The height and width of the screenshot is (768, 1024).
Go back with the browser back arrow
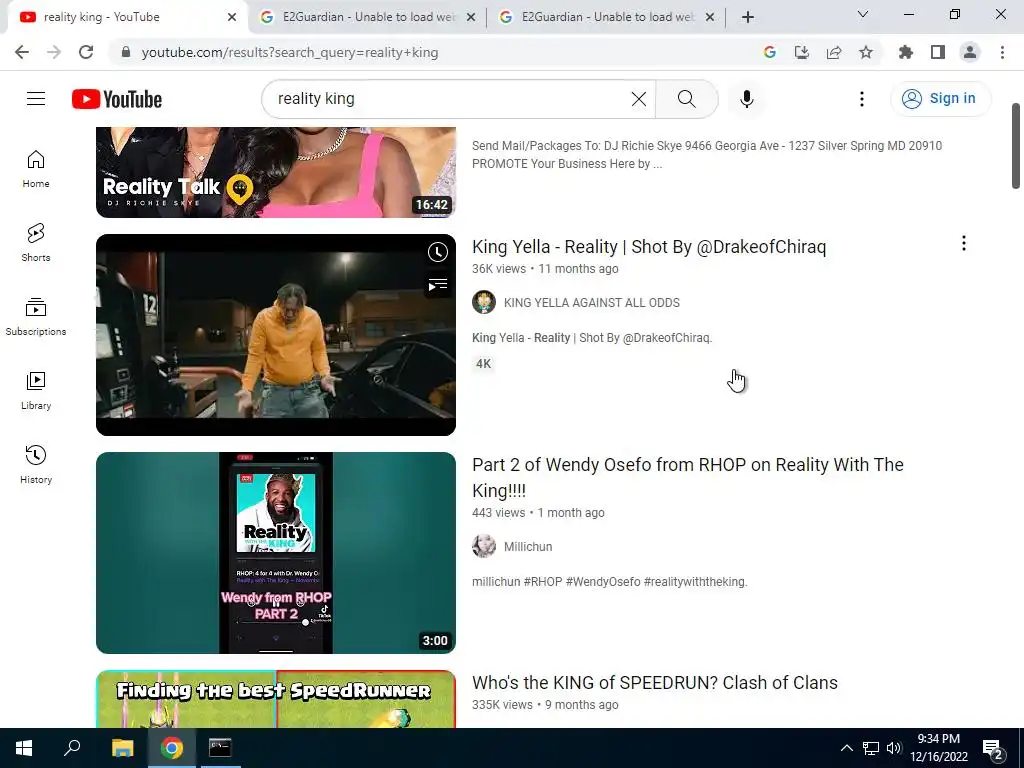(x=22, y=52)
